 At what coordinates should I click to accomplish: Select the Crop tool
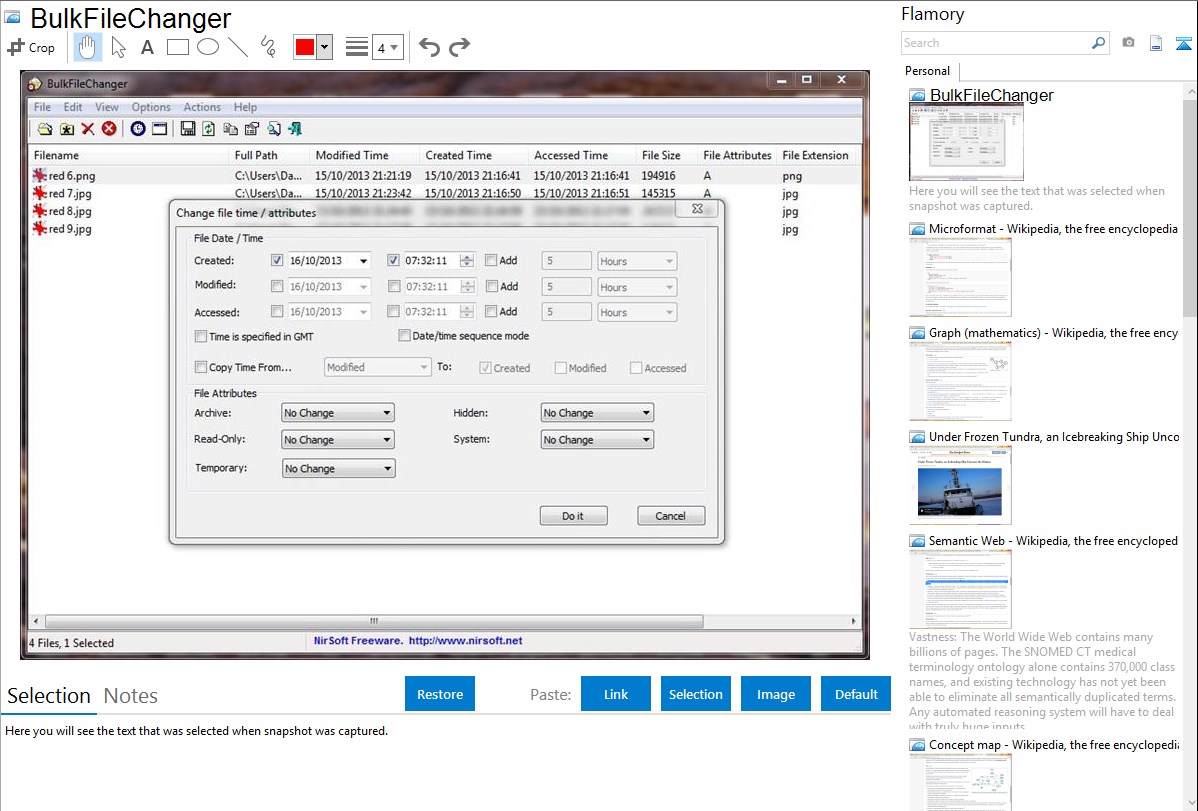[x=31, y=47]
